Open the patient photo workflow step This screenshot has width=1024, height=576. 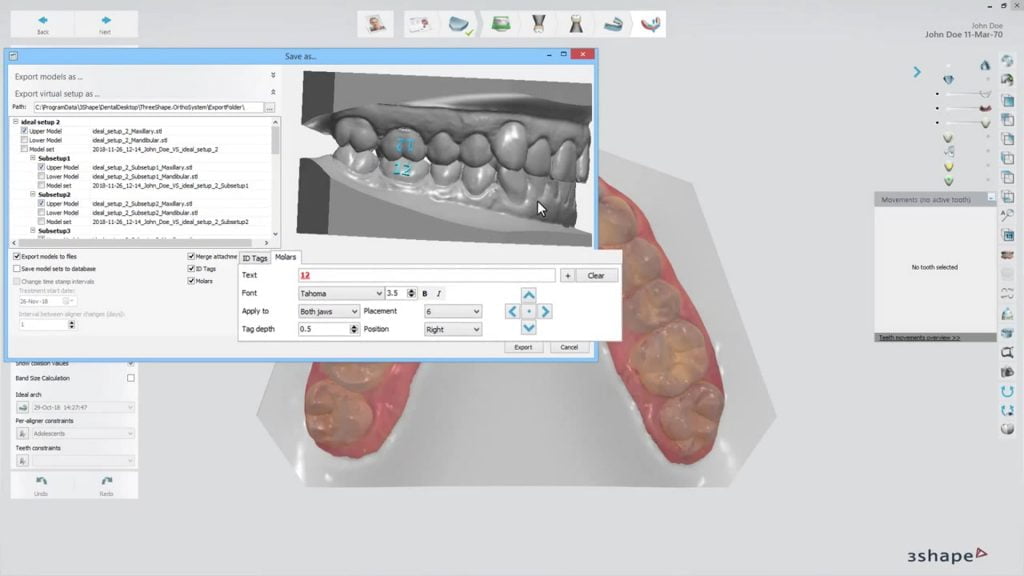coord(377,23)
